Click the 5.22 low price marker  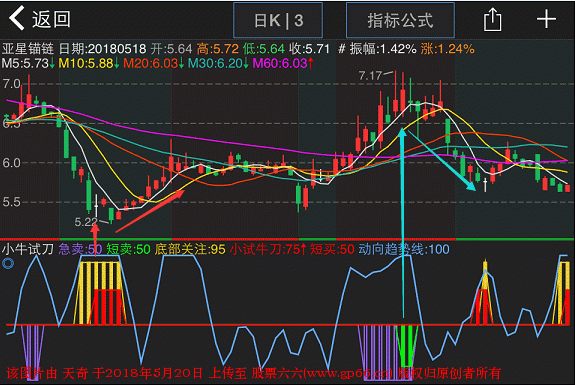pos(86,222)
